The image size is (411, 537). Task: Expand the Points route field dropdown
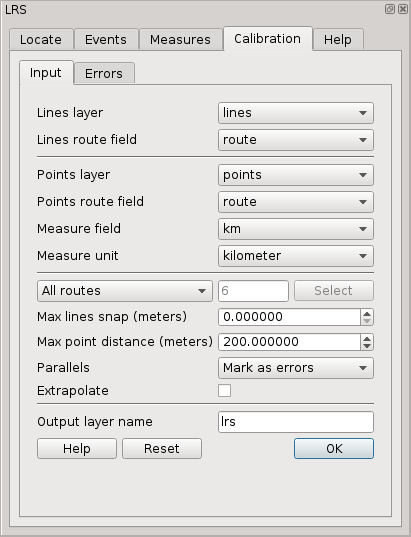click(296, 202)
